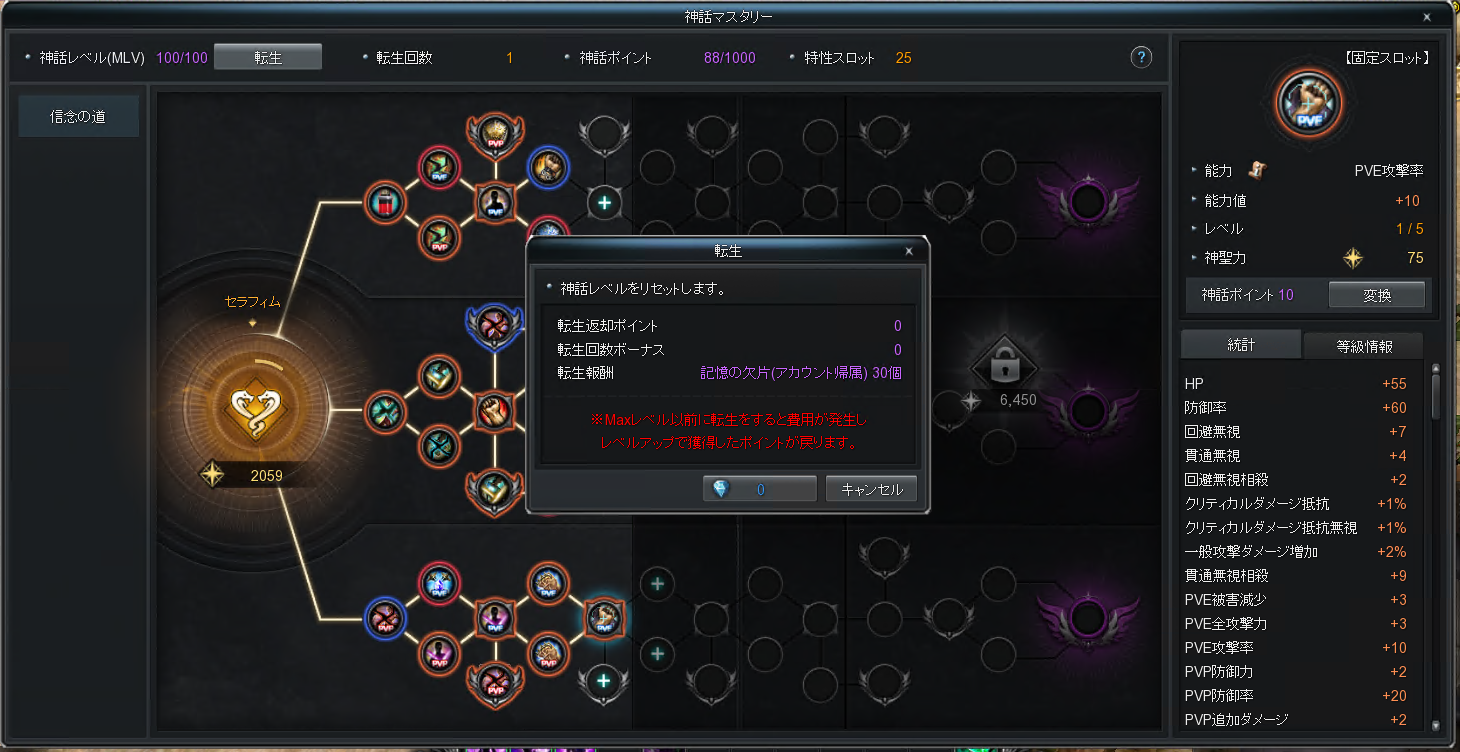Click the キャンセル button in dialog
Image resolution: width=1460 pixels, height=752 pixels.
point(871,489)
